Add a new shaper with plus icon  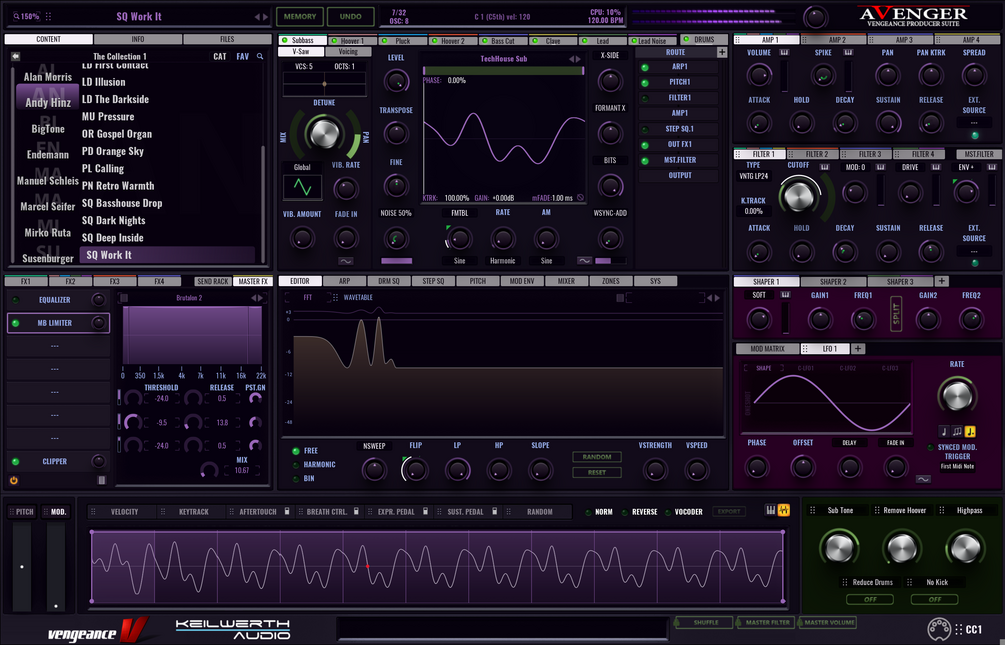(x=942, y=281)
